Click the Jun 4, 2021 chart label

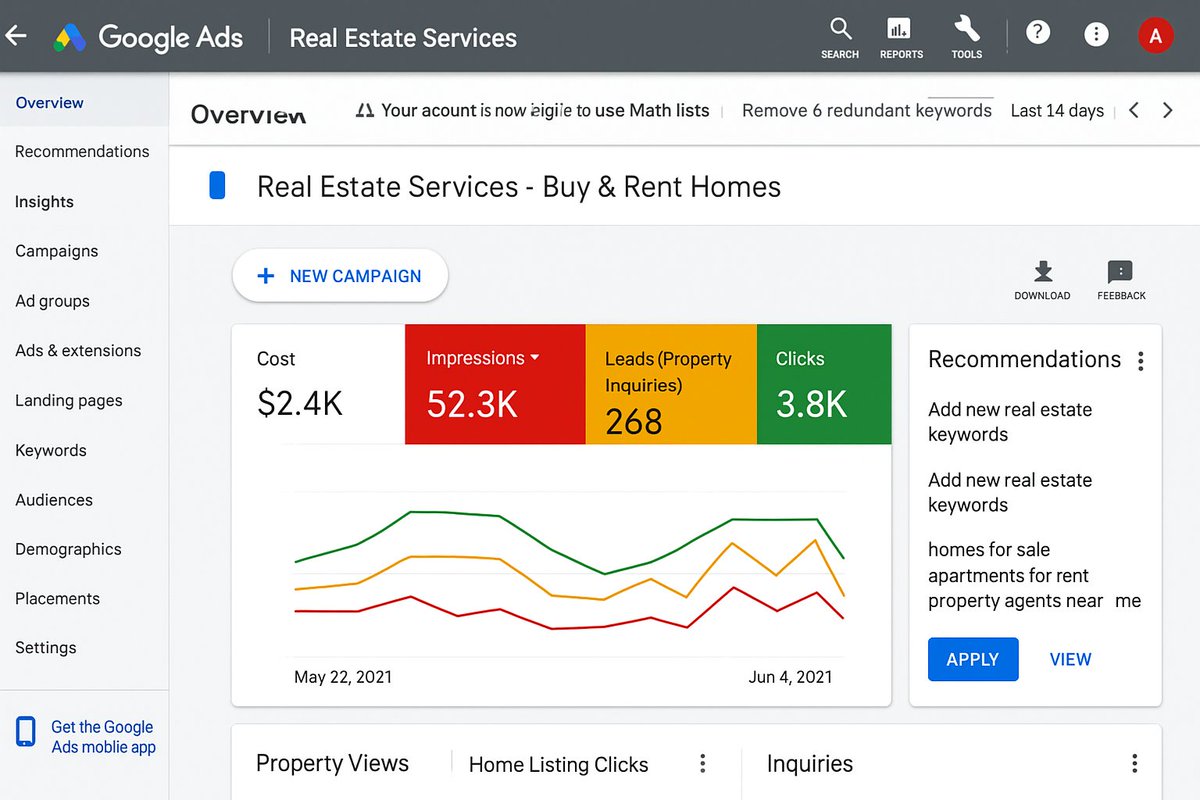coord(790,677)
